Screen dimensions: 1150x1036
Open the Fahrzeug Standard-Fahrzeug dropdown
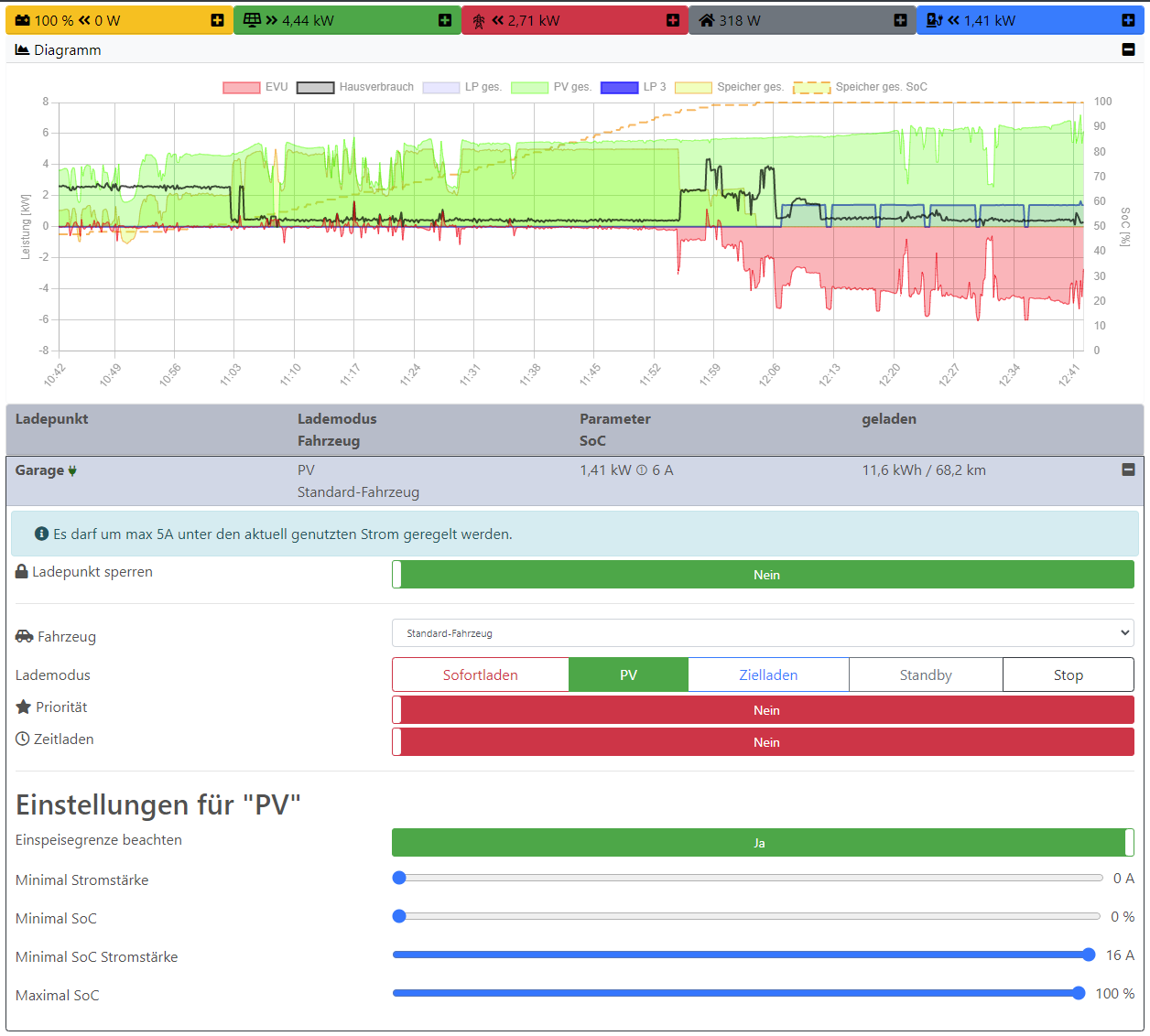click(x=763, y=633)
